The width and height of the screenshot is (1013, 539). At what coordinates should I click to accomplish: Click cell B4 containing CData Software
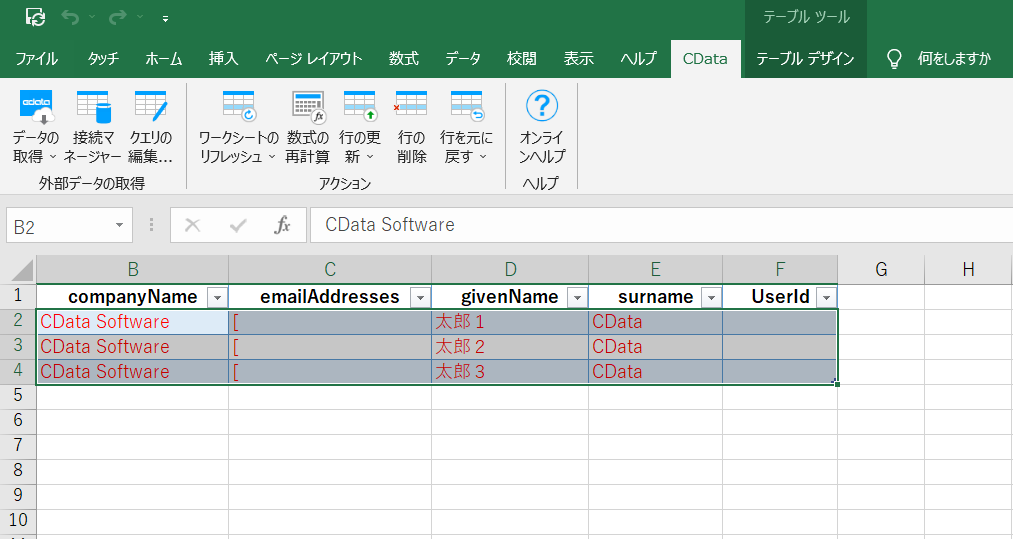click(132, 372)
